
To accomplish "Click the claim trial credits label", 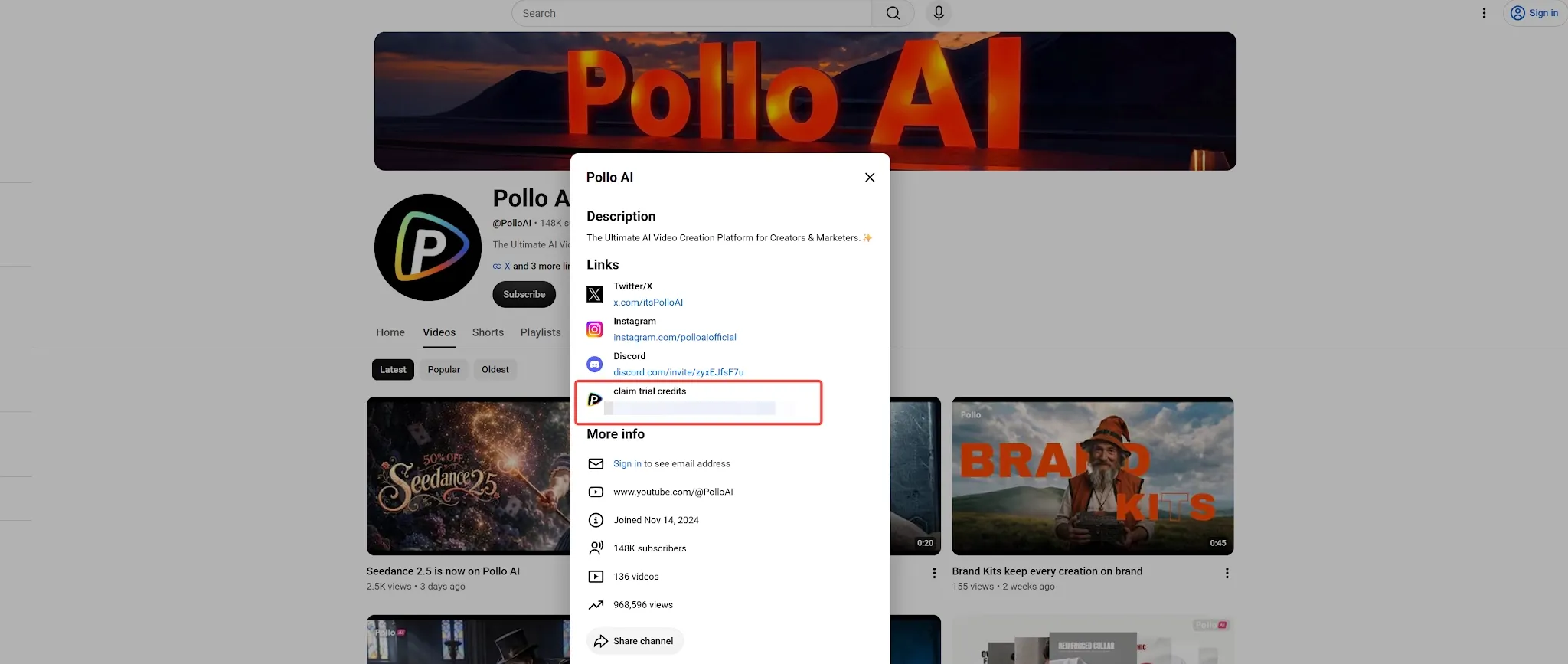I will pyautogui.click(x=649, y=391).
